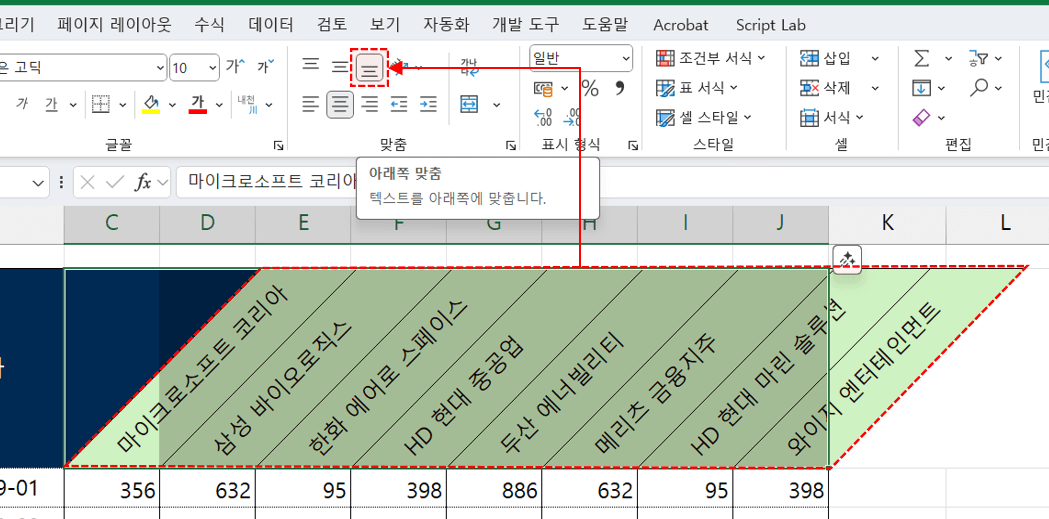Image resolution: width=1049 pixels, height=519 pixels.
Task: Click the Bottom Align button
Action: pos(369,67)
